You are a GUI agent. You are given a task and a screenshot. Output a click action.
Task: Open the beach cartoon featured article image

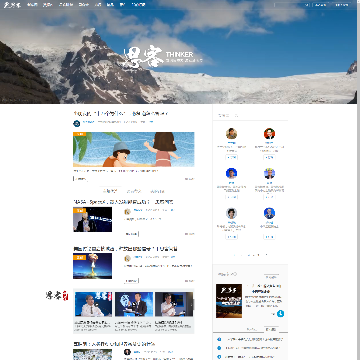[134, 149]
